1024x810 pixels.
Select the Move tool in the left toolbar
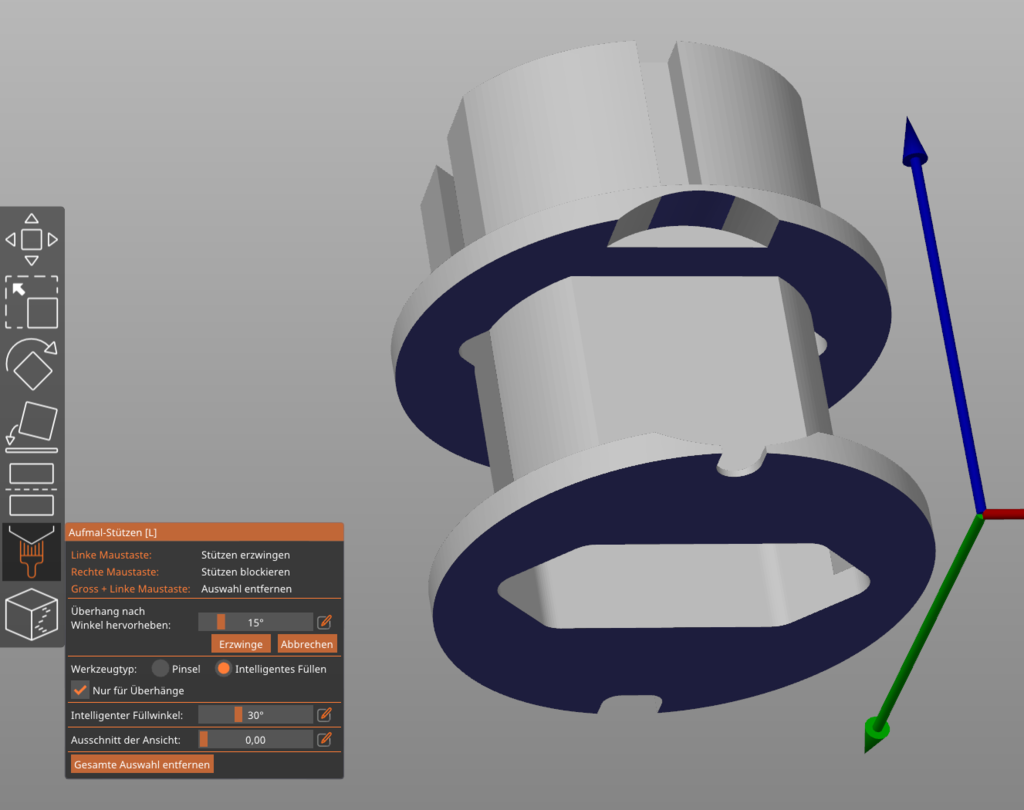click(32, 240)
